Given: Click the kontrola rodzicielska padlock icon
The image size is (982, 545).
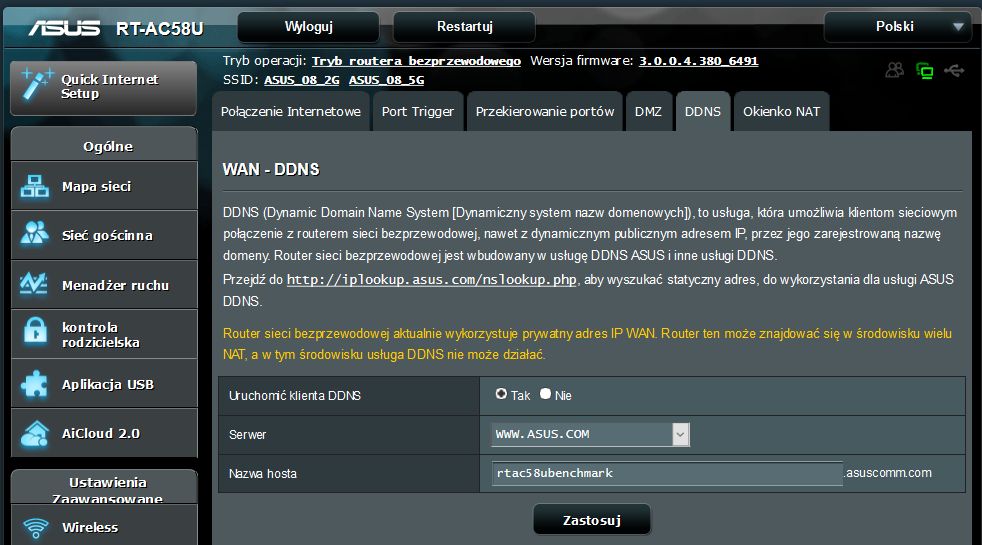Looking at the screenshot, I should click(35, 331).
